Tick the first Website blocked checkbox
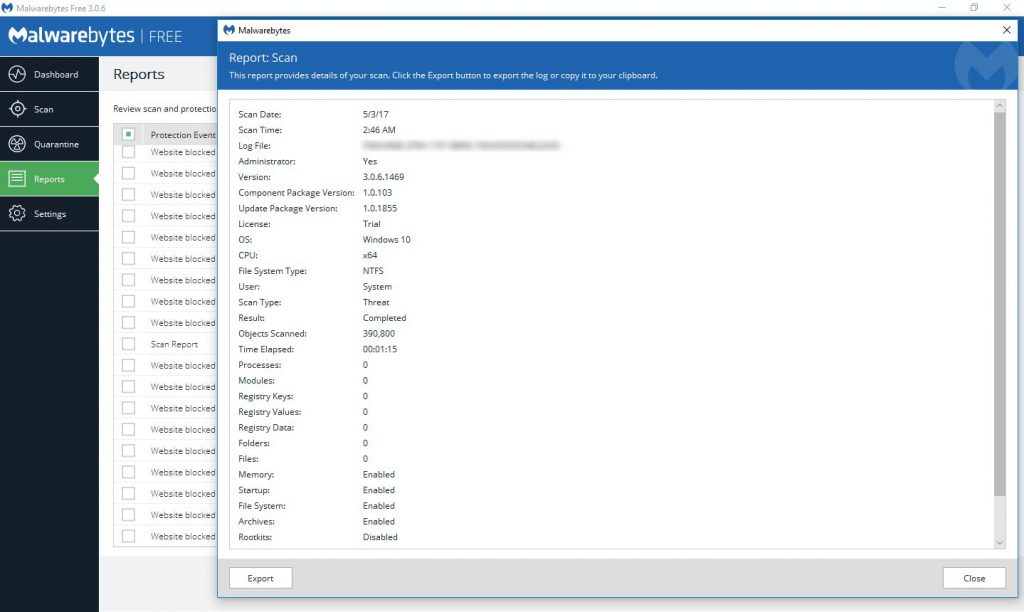Image resolution: width=1024 pixels, height=612 pixels. click(x=128, y=152)
